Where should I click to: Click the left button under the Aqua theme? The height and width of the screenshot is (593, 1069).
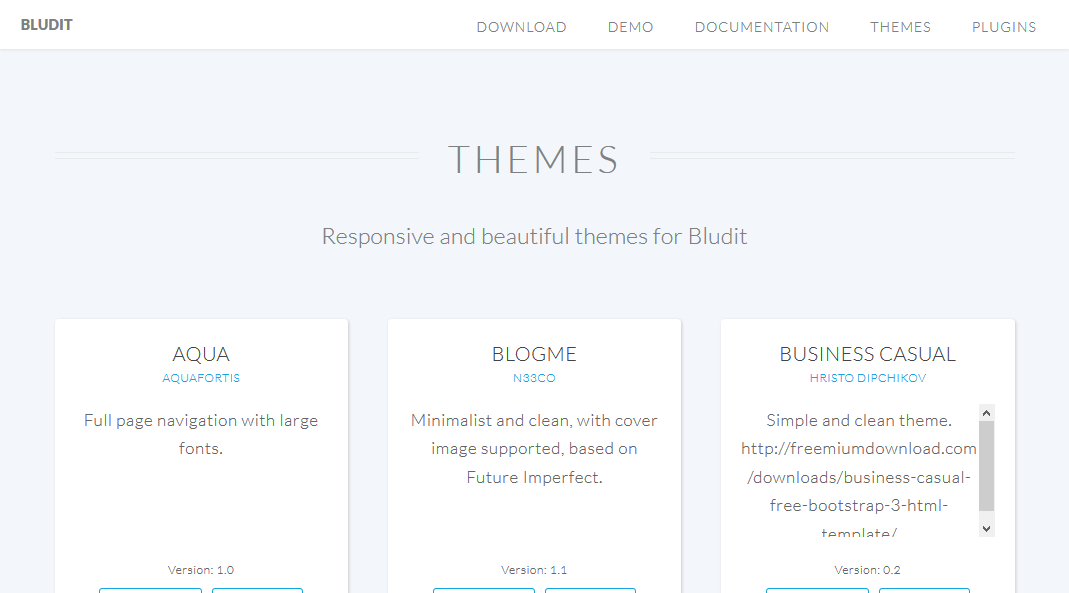pos(150,590)
